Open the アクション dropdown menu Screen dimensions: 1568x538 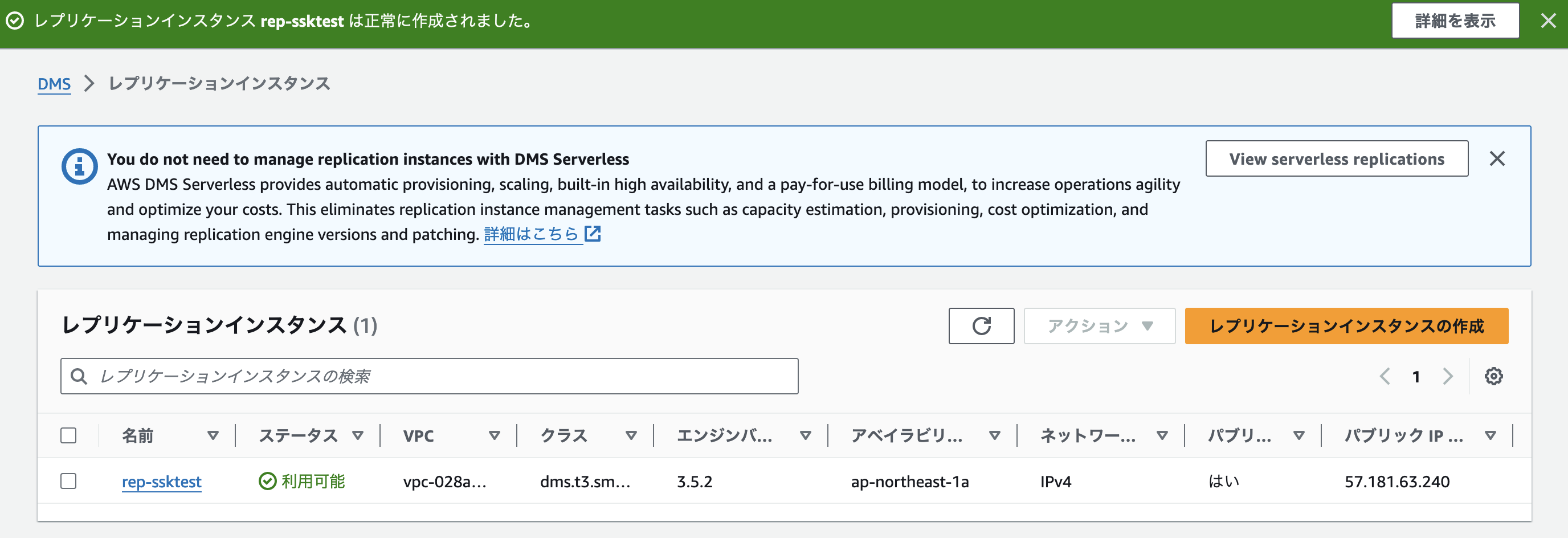(1099, 326)
